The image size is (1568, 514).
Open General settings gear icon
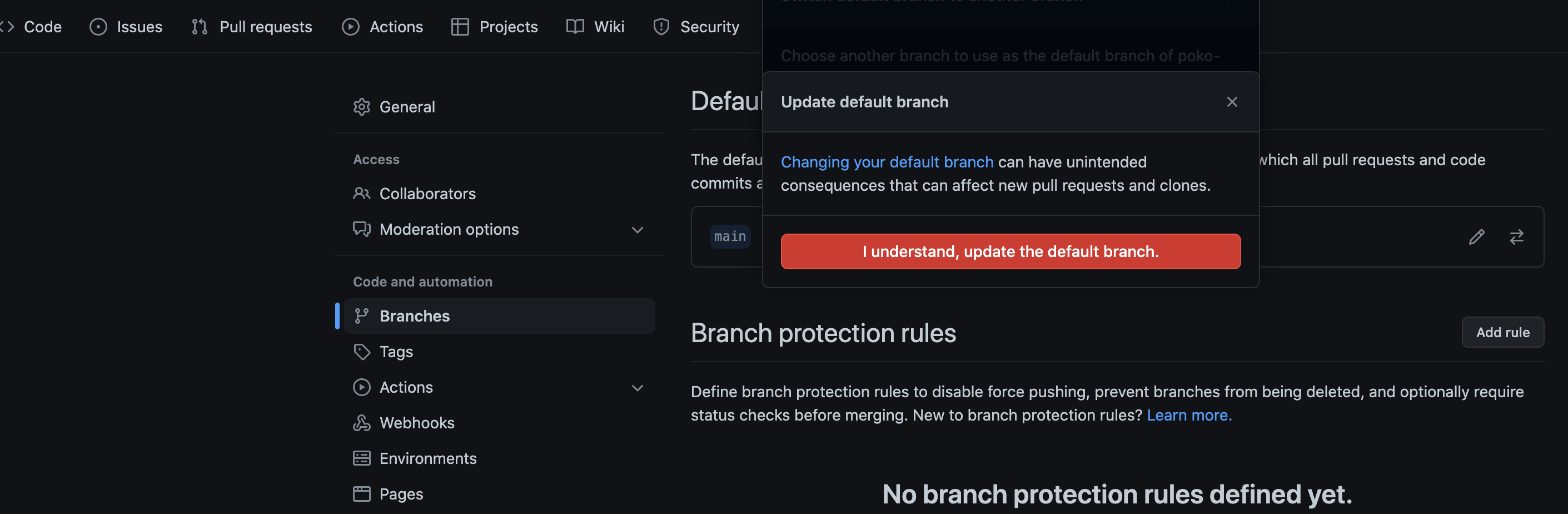point(361,107)
